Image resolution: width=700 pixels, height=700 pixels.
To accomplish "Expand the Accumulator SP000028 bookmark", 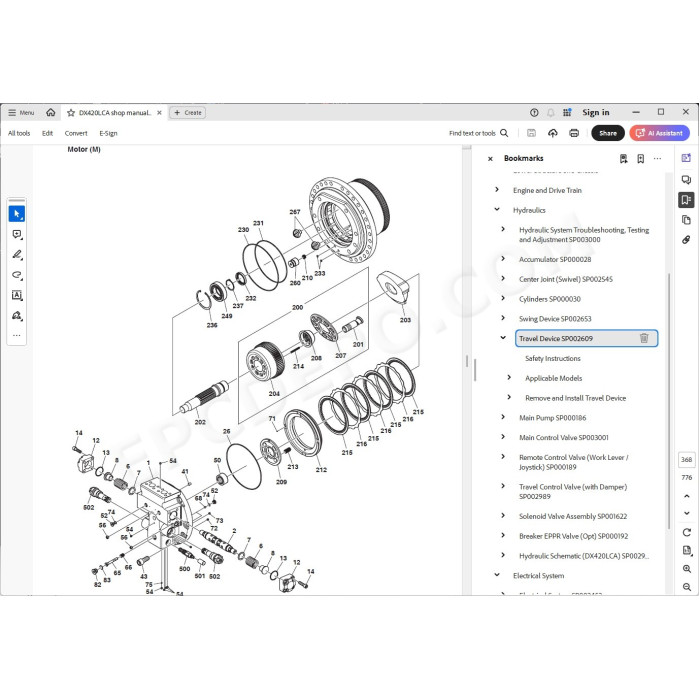I will [x=503, y=258].
